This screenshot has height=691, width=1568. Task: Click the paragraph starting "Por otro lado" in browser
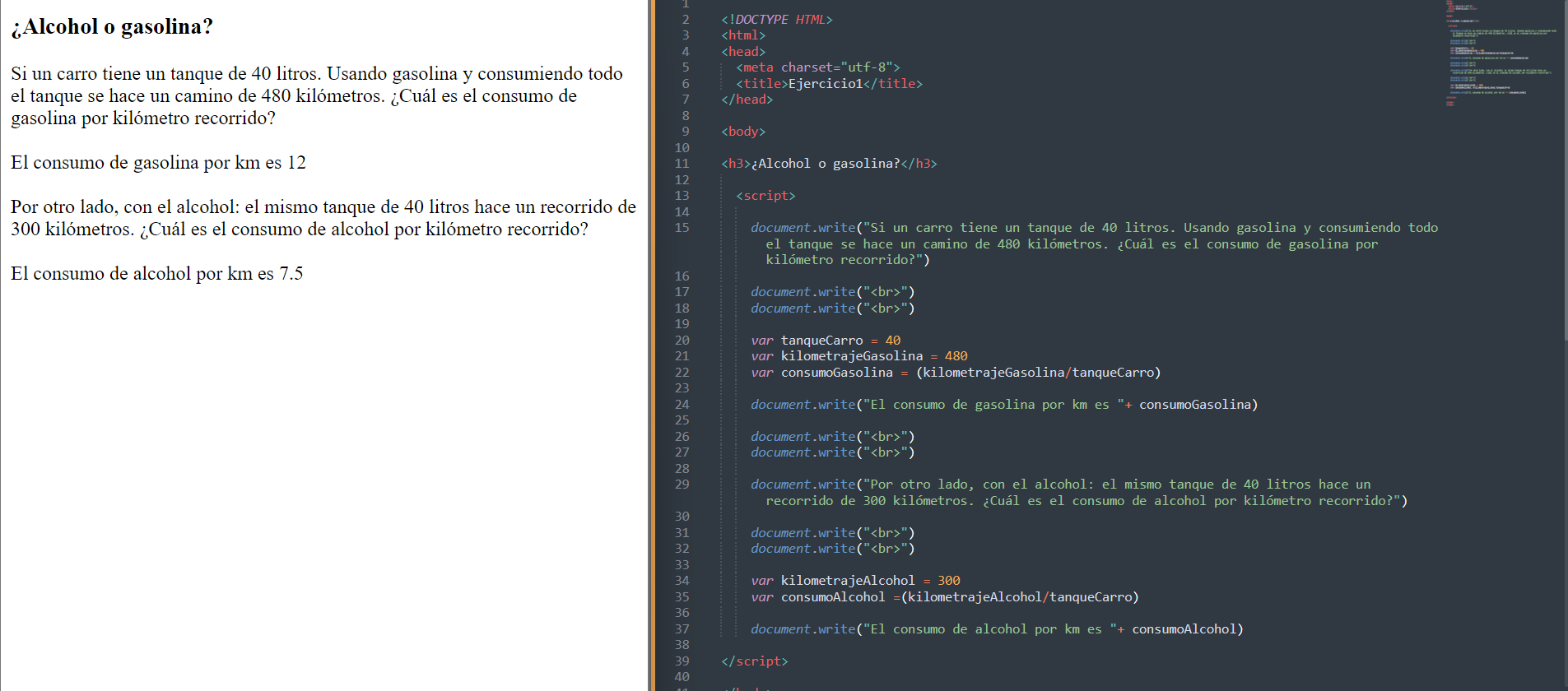point(323,218)
